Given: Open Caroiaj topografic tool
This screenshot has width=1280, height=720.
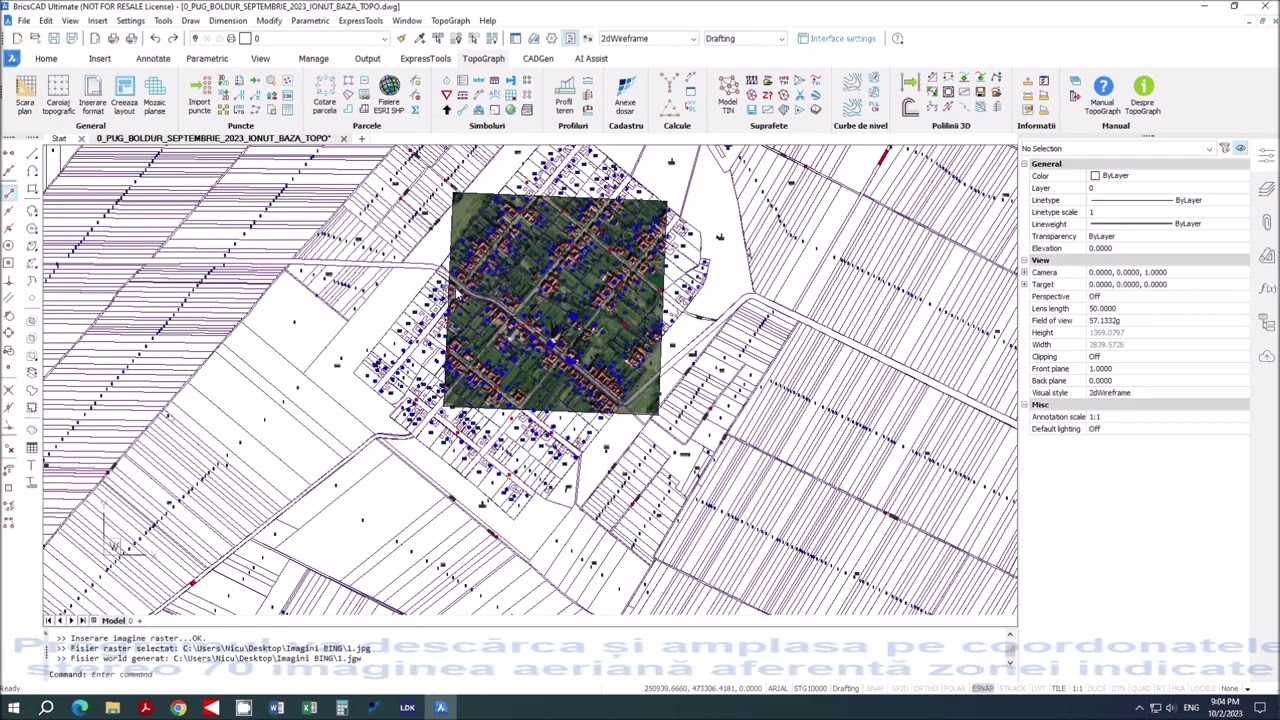Looking at the screenshot, I should 58,95.
